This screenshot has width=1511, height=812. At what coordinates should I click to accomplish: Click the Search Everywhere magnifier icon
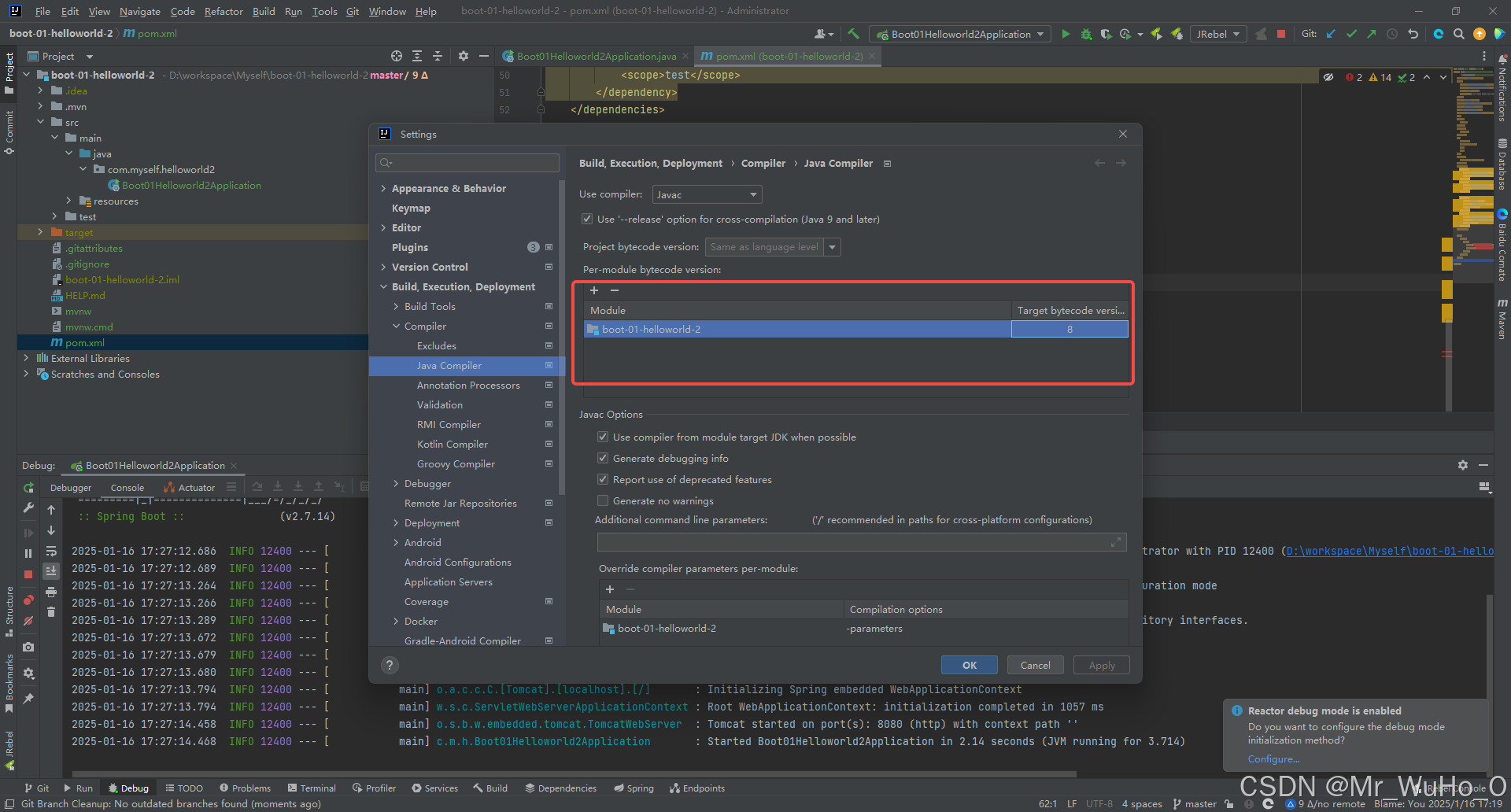click(1458, 34)
